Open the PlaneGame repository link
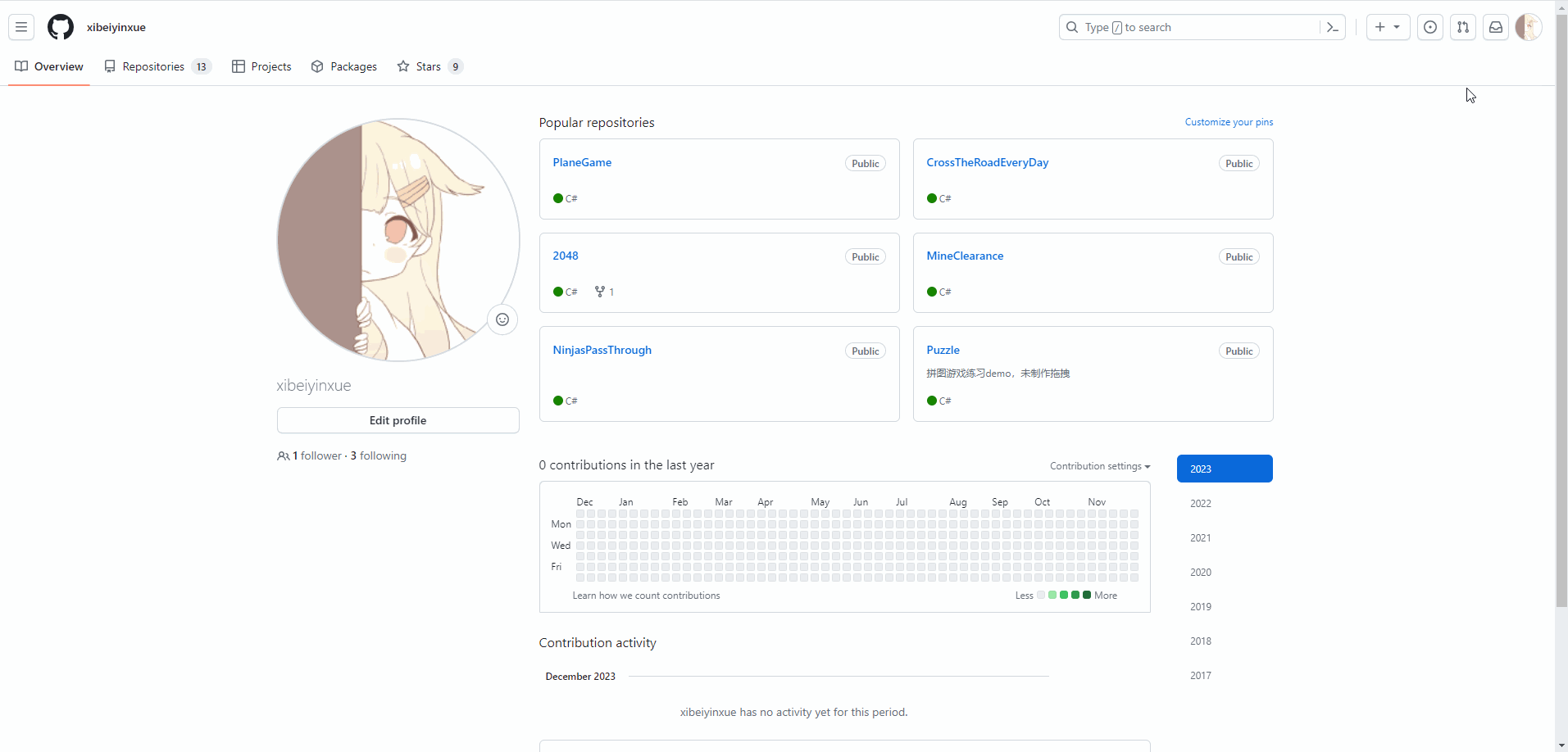The height and width of the screenshot is (752, 1568). (582, 162)
